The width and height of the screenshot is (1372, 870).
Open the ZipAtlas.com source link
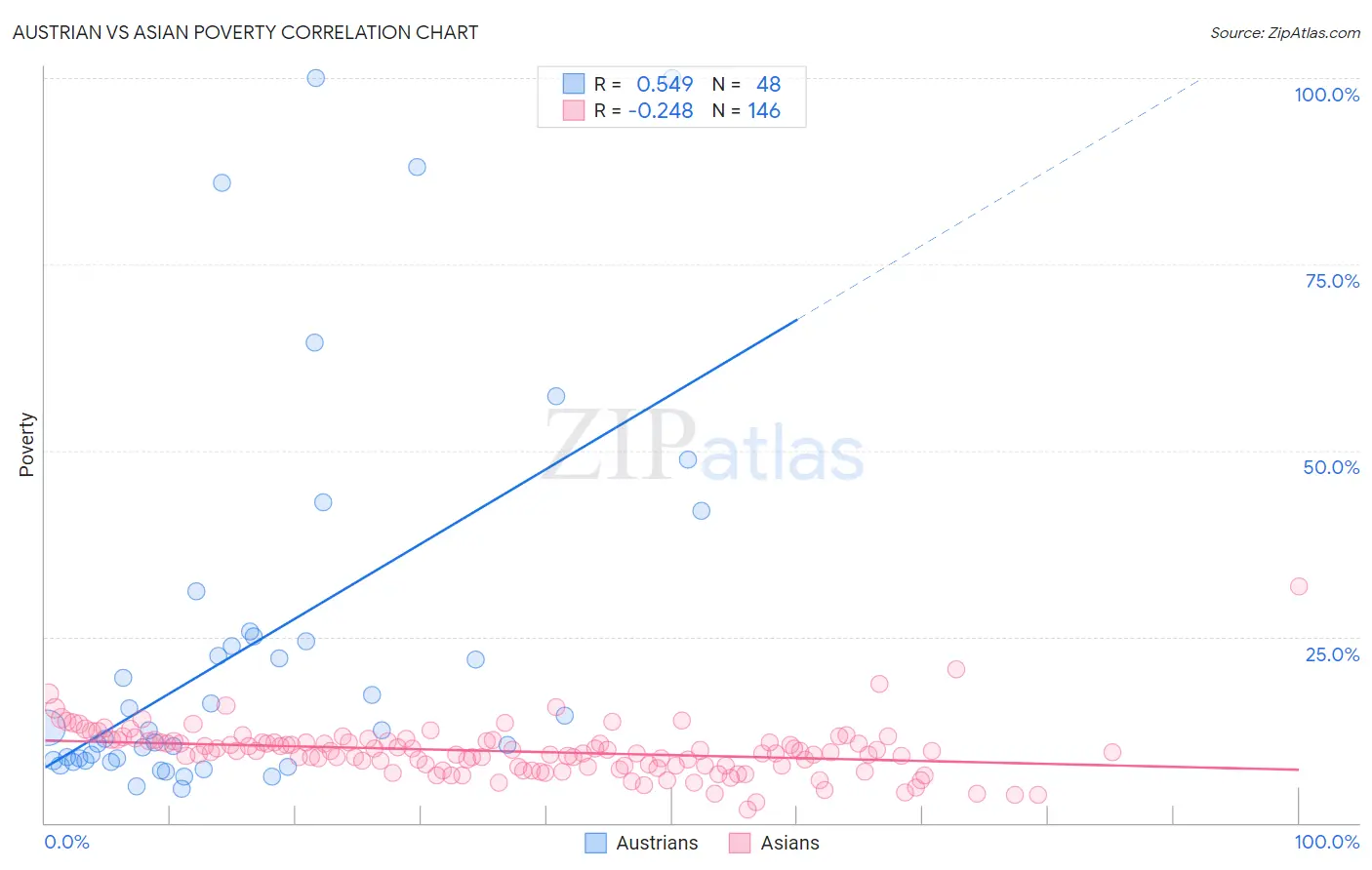pyautogui.click(x=1285, y=32)
